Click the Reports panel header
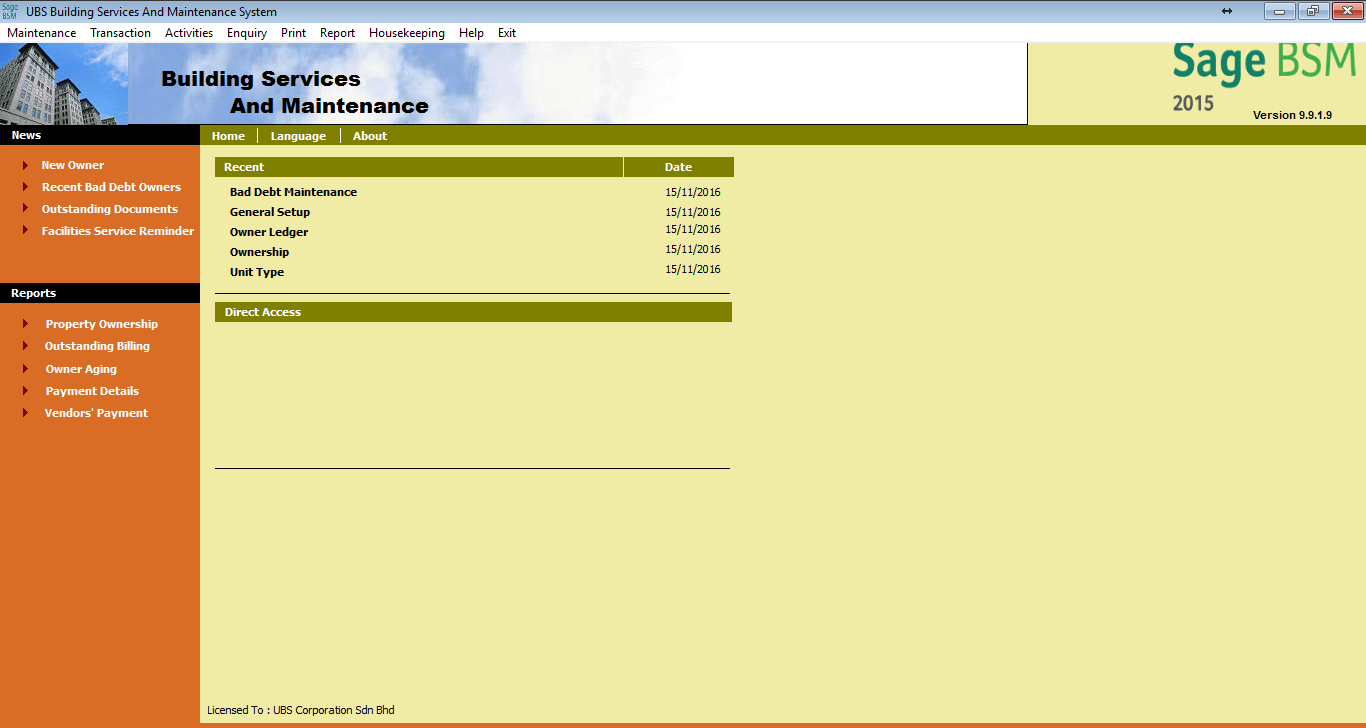 (100, 293)
